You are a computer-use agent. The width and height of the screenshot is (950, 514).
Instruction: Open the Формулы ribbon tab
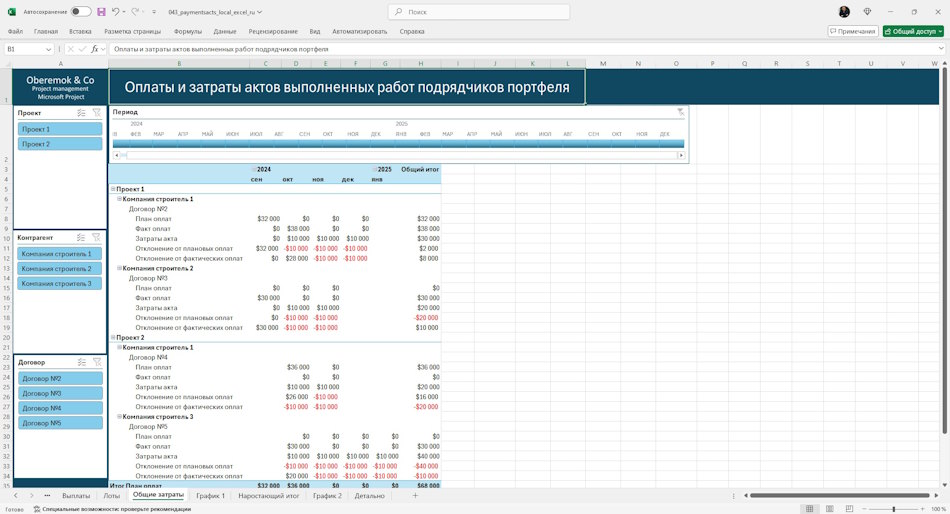pos(188,32)
